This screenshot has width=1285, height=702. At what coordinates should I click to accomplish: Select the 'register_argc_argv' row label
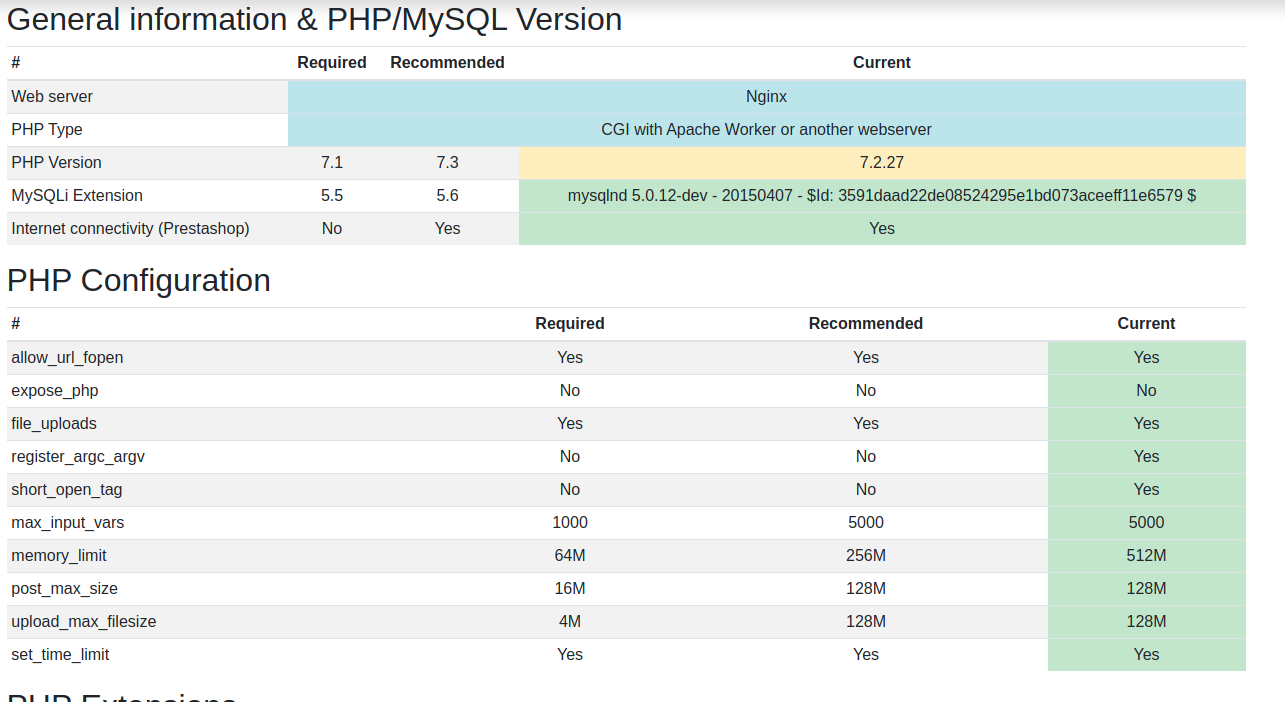[78, 457]
